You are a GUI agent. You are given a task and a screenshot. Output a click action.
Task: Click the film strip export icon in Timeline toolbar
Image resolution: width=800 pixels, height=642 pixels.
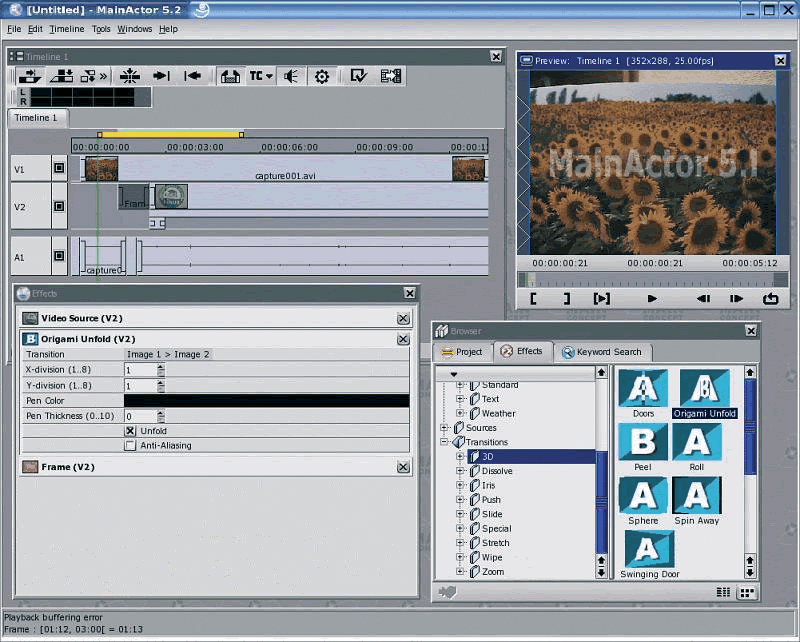click(391, 77)
